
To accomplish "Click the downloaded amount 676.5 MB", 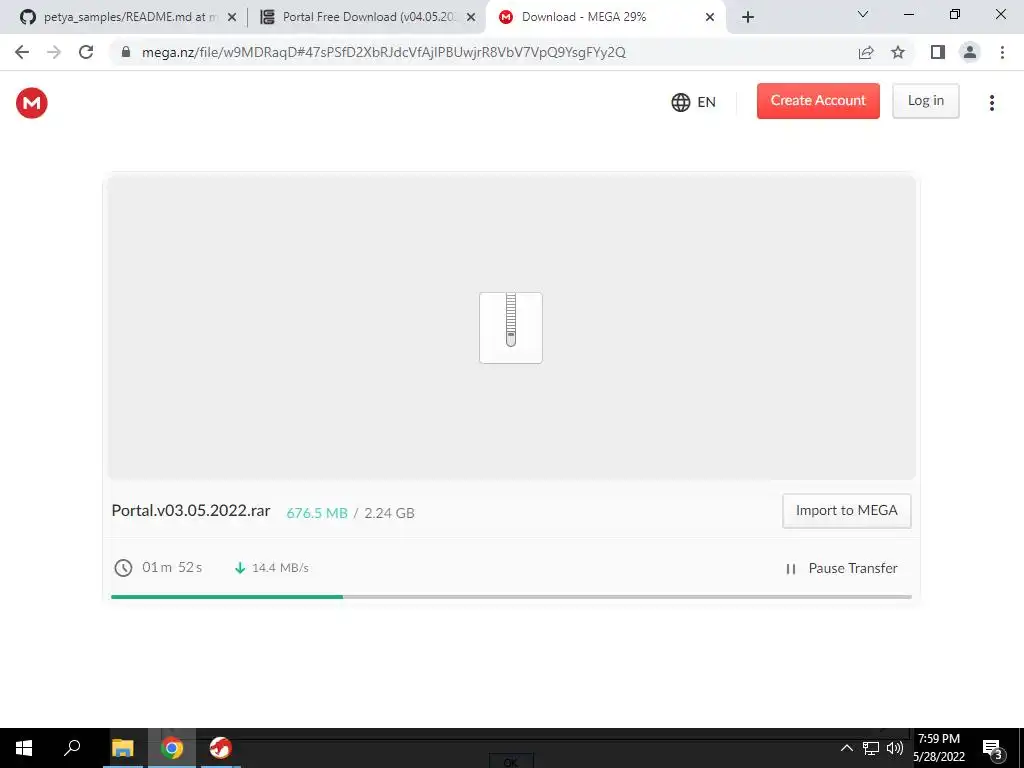I will (x=317, y=513).
